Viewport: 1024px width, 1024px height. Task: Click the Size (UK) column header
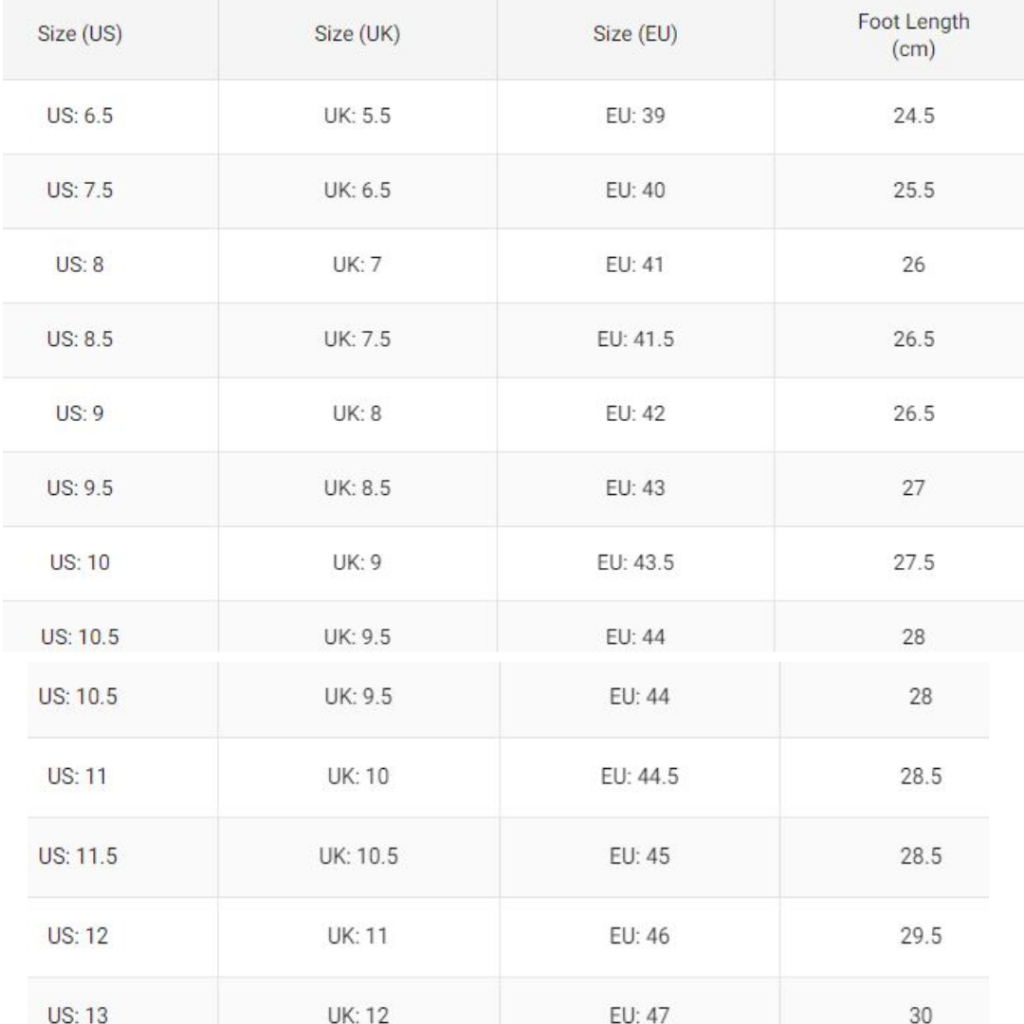click(357, 34)
